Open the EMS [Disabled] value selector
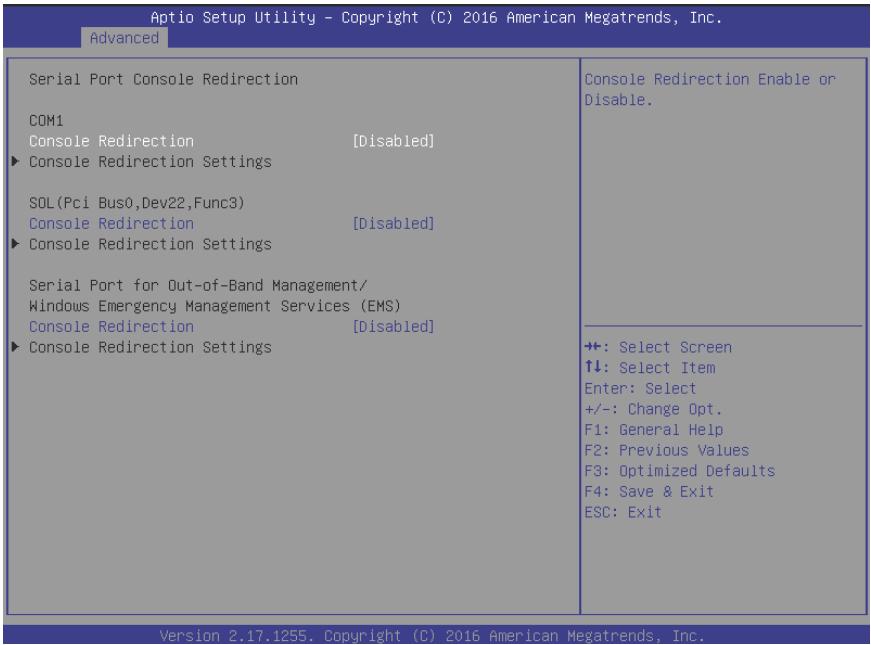 point(393,327)
